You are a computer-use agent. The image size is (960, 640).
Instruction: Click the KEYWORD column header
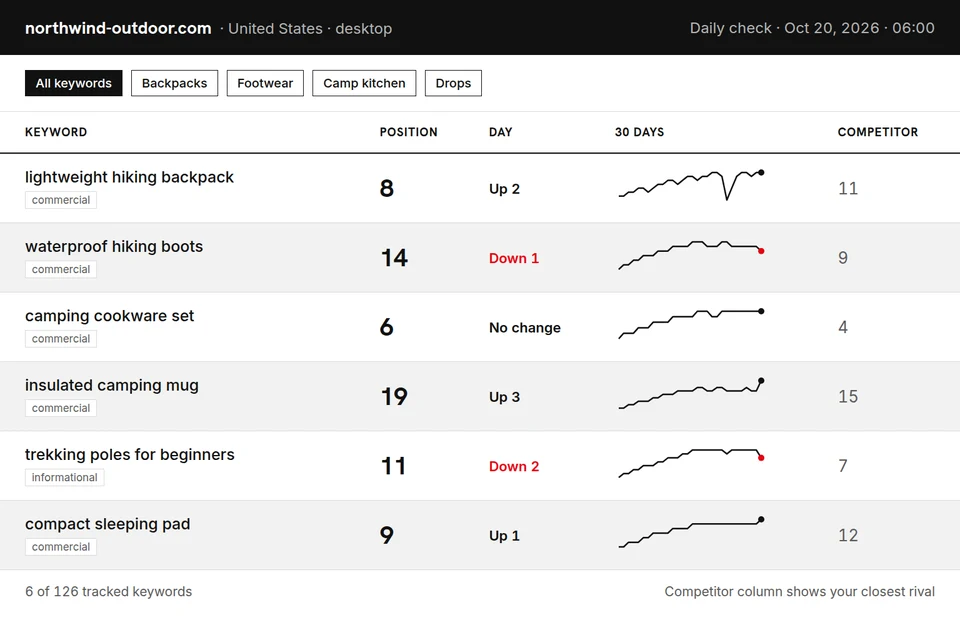[56, 132]
